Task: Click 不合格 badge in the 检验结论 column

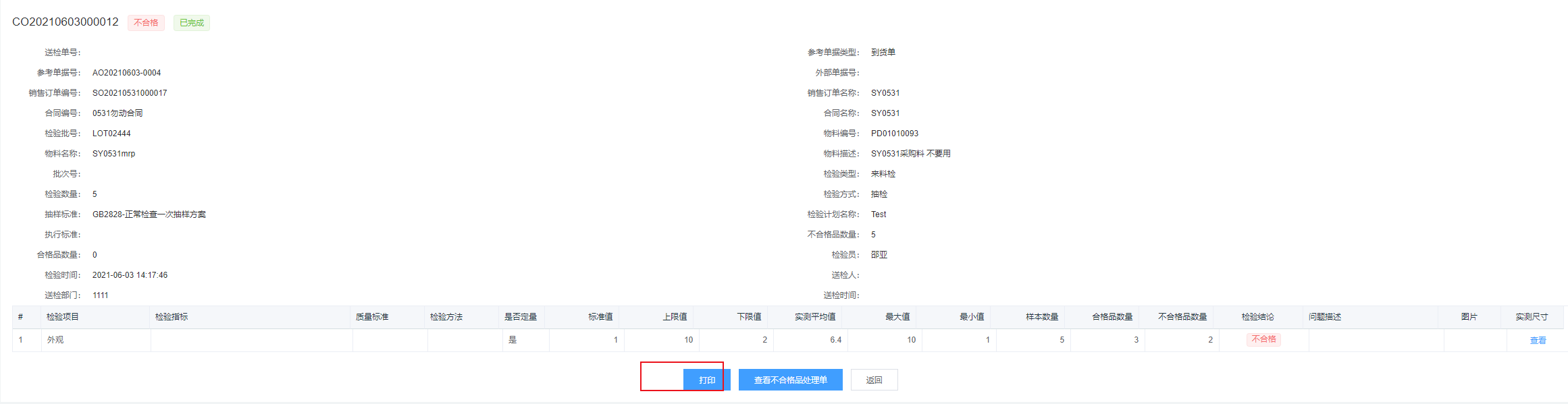Action: coord(1263,339)
